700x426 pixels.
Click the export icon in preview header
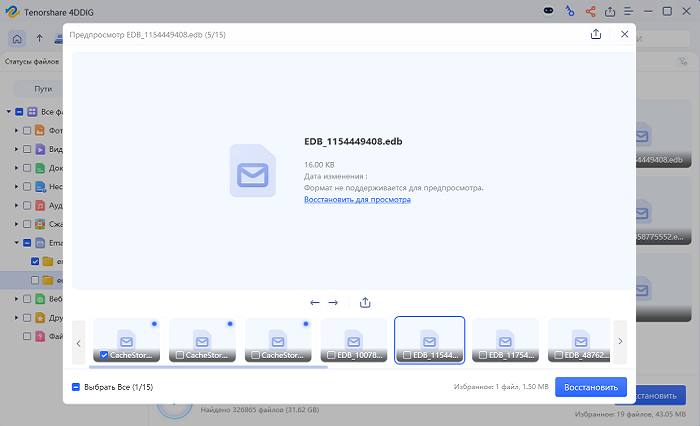pyautogui.click(x=596, y=34)
